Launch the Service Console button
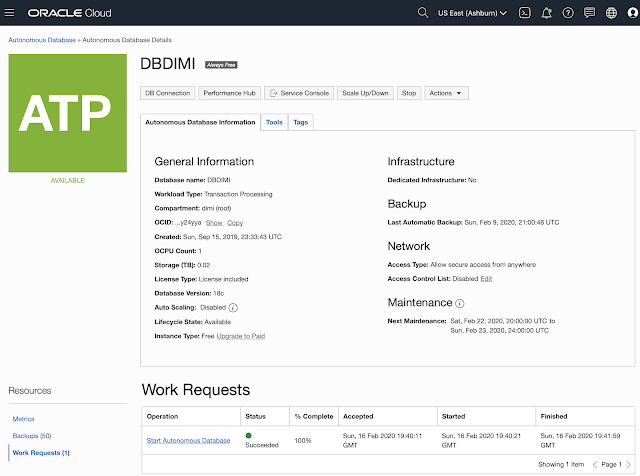 pos(299,93)
